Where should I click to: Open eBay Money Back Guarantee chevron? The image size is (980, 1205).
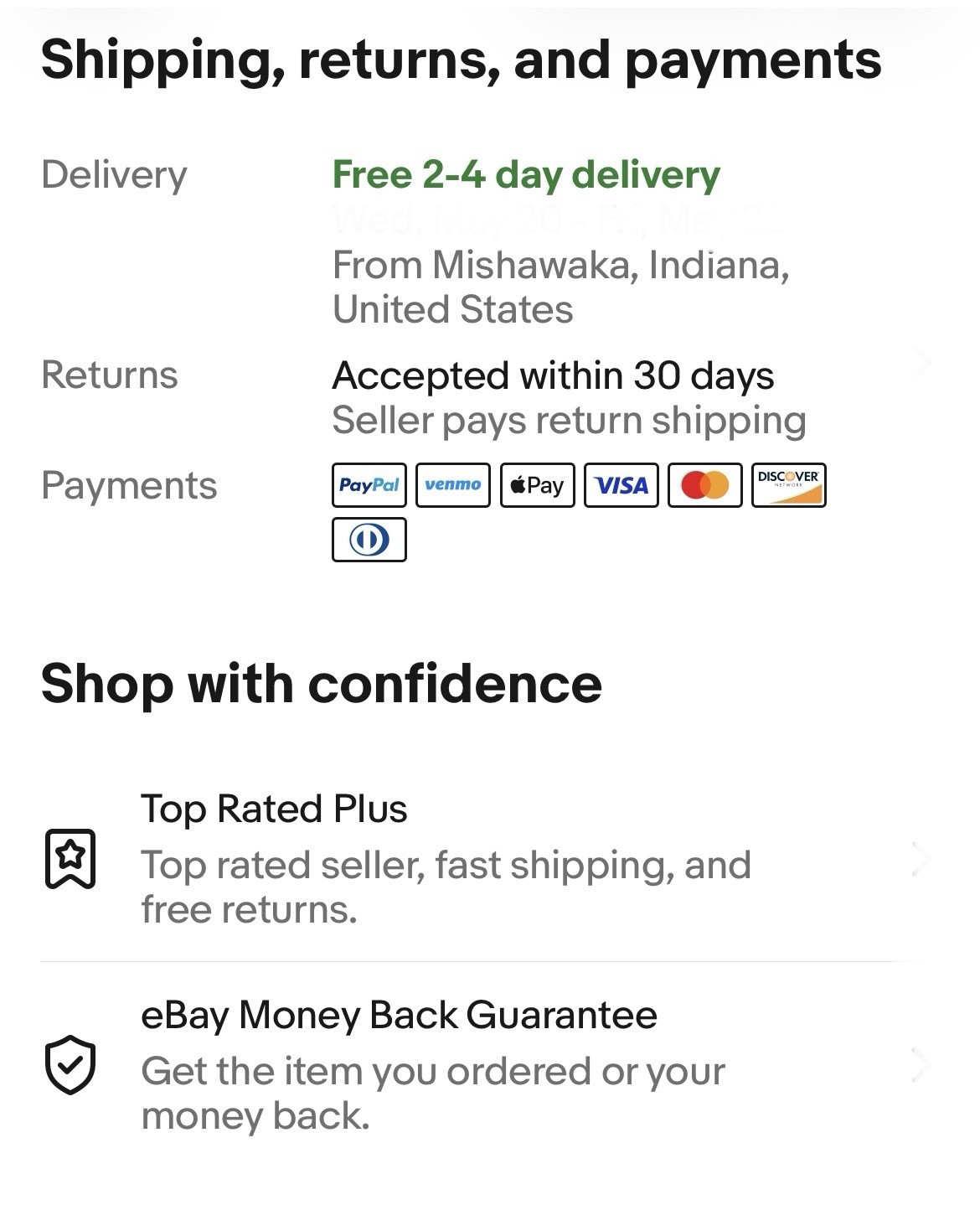(921, 1065)
